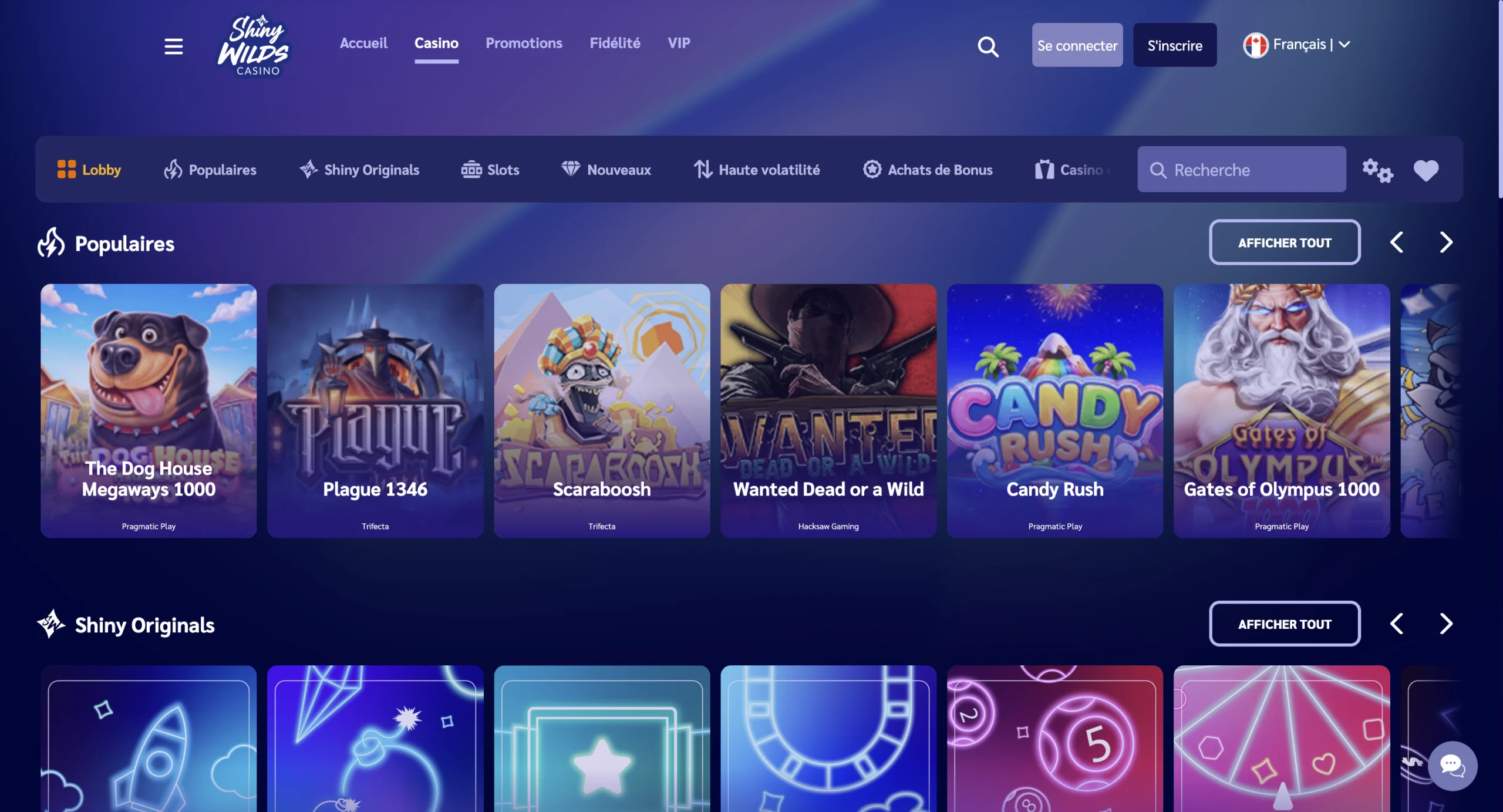This screenshot has height=812, width=1503.
Task: Open the roulette wheel Shiny Originals game
Action: coord(828,739)
